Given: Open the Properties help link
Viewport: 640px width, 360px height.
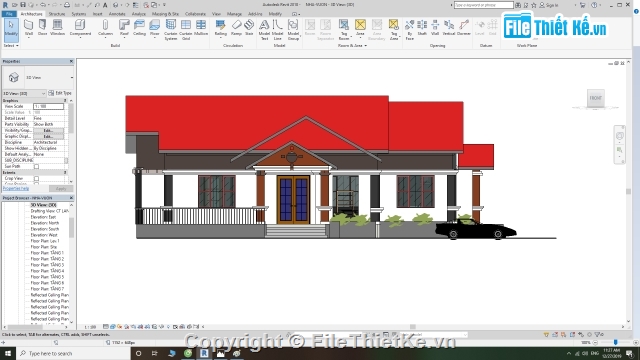Looking at the screenshot, I should tap(16, 188).
